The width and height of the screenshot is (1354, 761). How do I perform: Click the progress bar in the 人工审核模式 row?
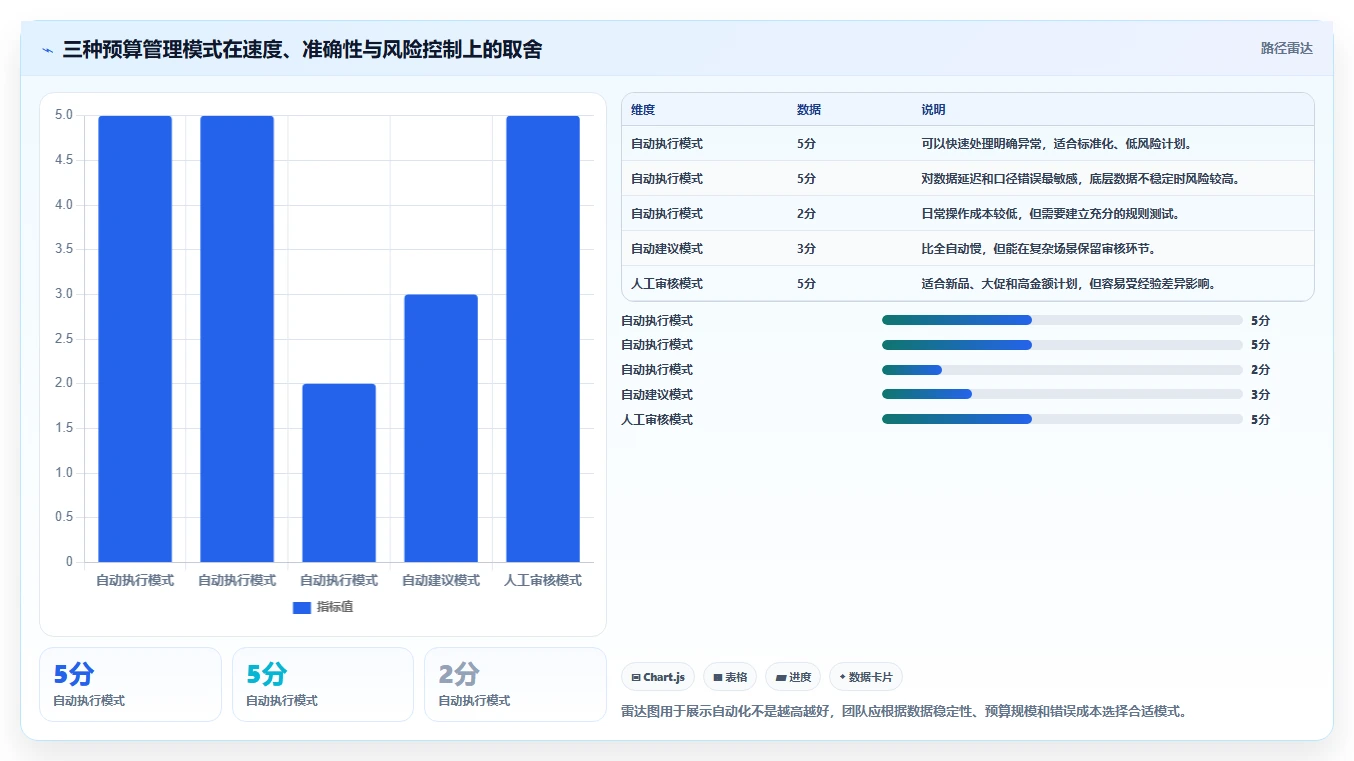point(1062,420)
